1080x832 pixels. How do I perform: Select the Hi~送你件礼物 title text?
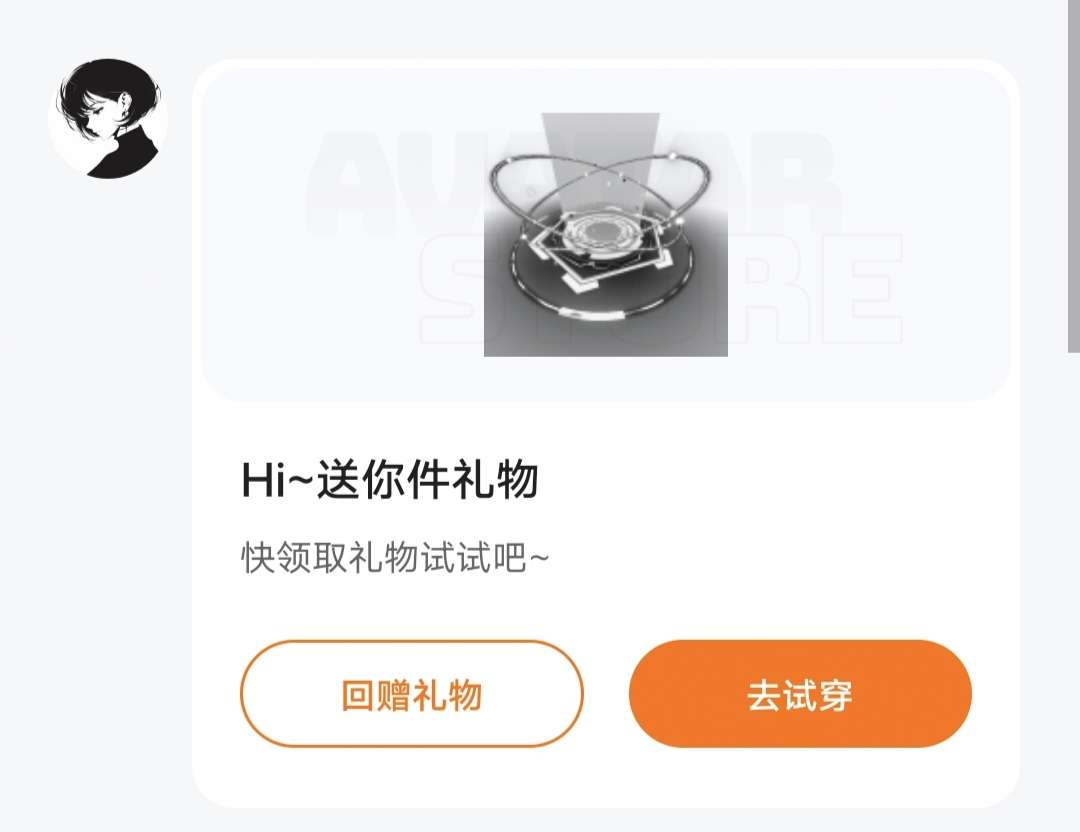click(x=389, y=480)
